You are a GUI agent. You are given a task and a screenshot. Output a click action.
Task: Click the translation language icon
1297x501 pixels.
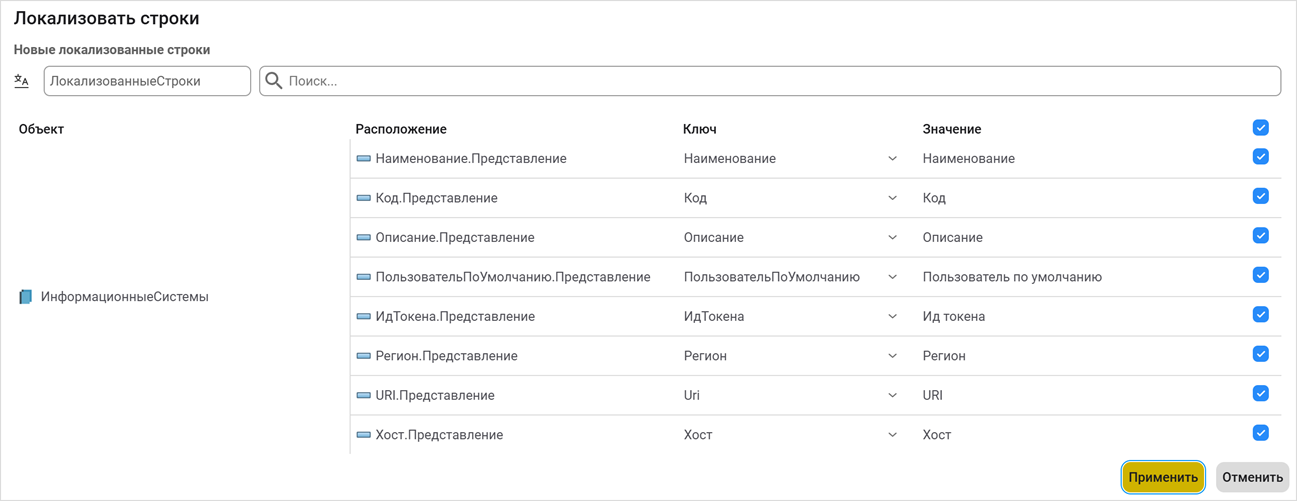22,81
